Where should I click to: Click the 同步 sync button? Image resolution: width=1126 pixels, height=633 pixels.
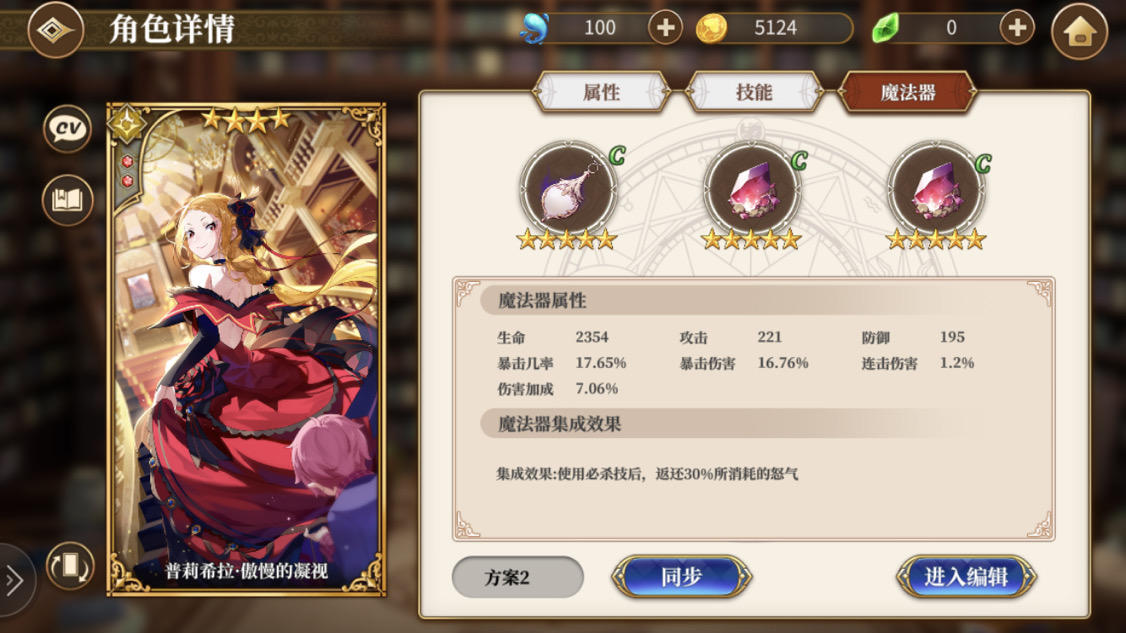coord(681,576)
